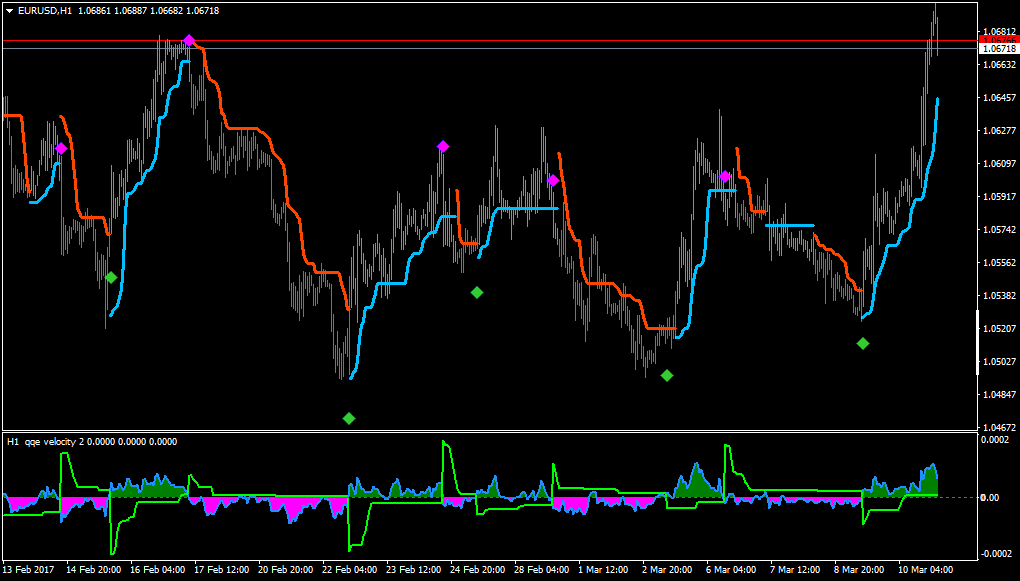Select the rightmost magenta diamond sell signal

click(725, 176)
